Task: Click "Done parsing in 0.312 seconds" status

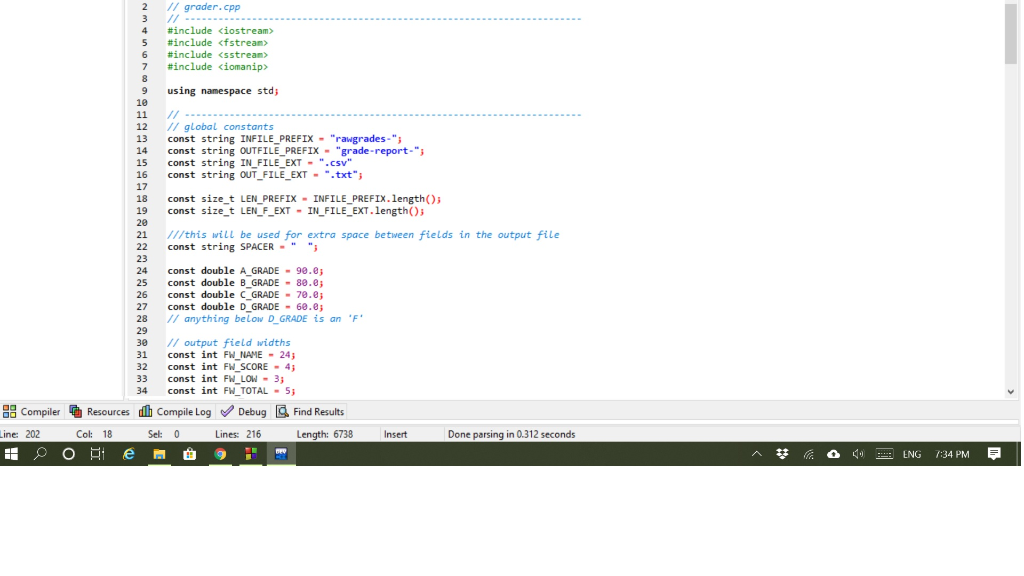Action: coord(511,434)
